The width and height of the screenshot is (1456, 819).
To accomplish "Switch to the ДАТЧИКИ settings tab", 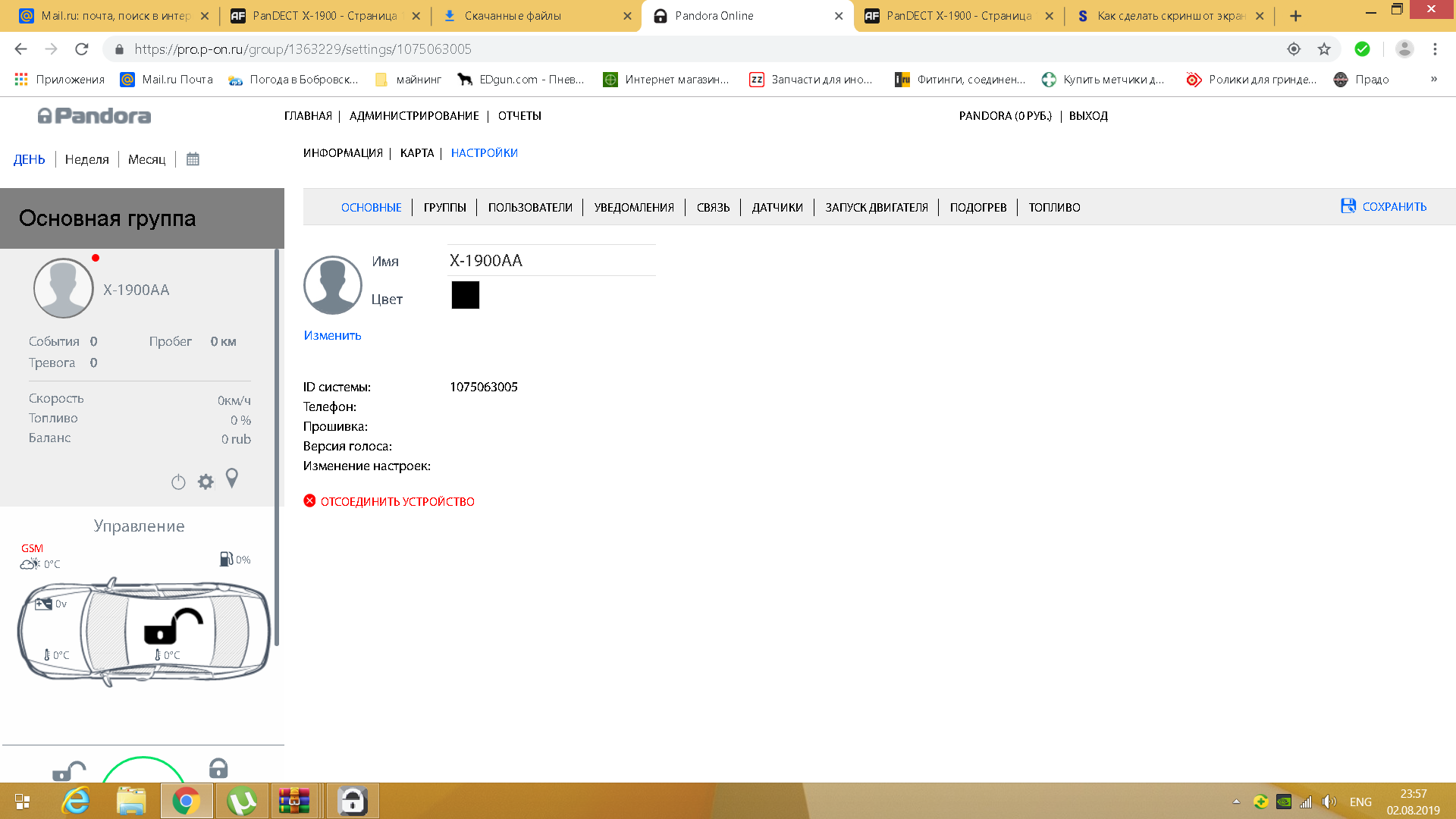I will (x=777, y=207).
